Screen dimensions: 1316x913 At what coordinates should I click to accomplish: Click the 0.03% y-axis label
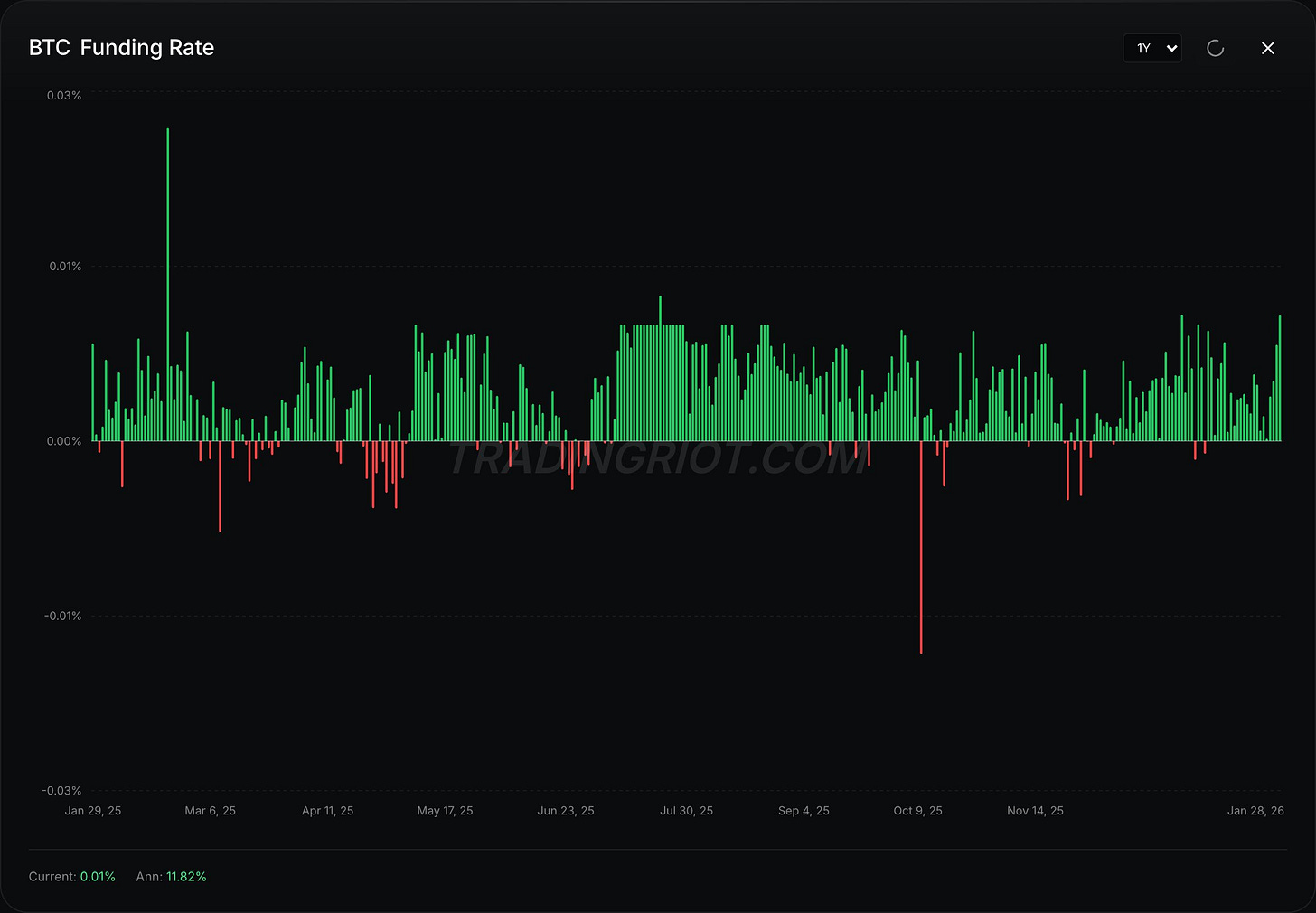[x=64, y=95]
